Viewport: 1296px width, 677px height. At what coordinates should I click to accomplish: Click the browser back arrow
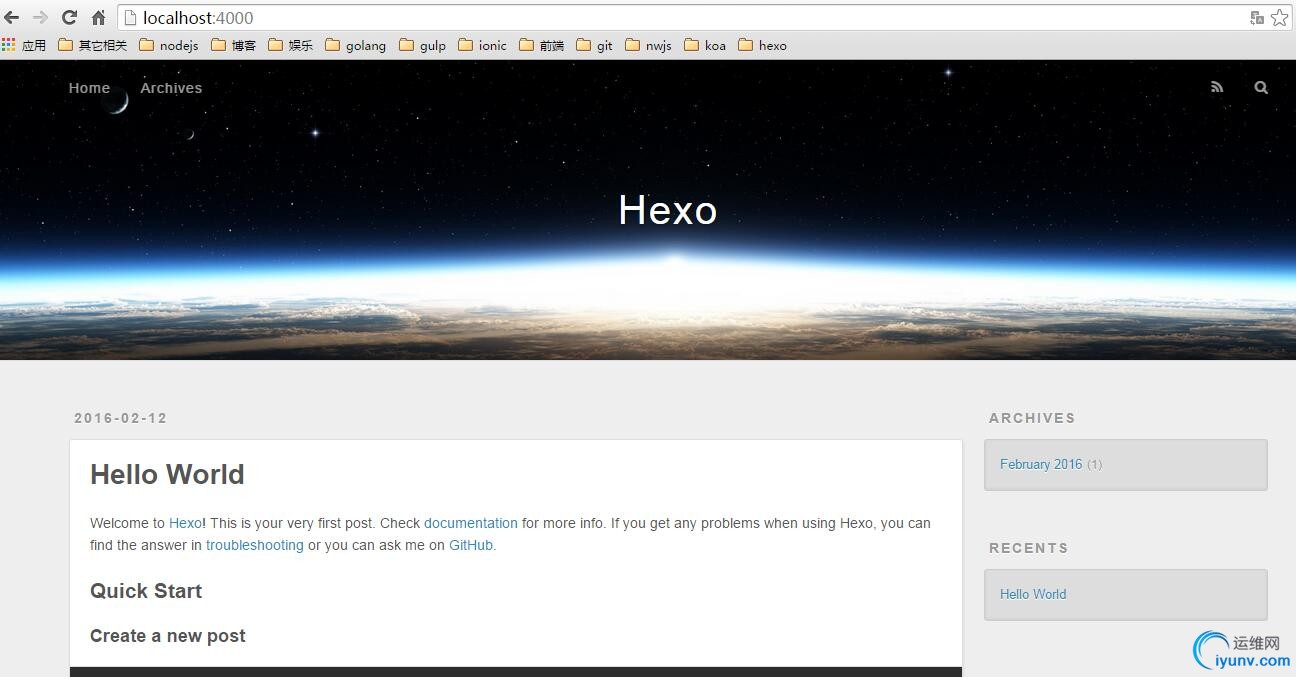point(12,17)
